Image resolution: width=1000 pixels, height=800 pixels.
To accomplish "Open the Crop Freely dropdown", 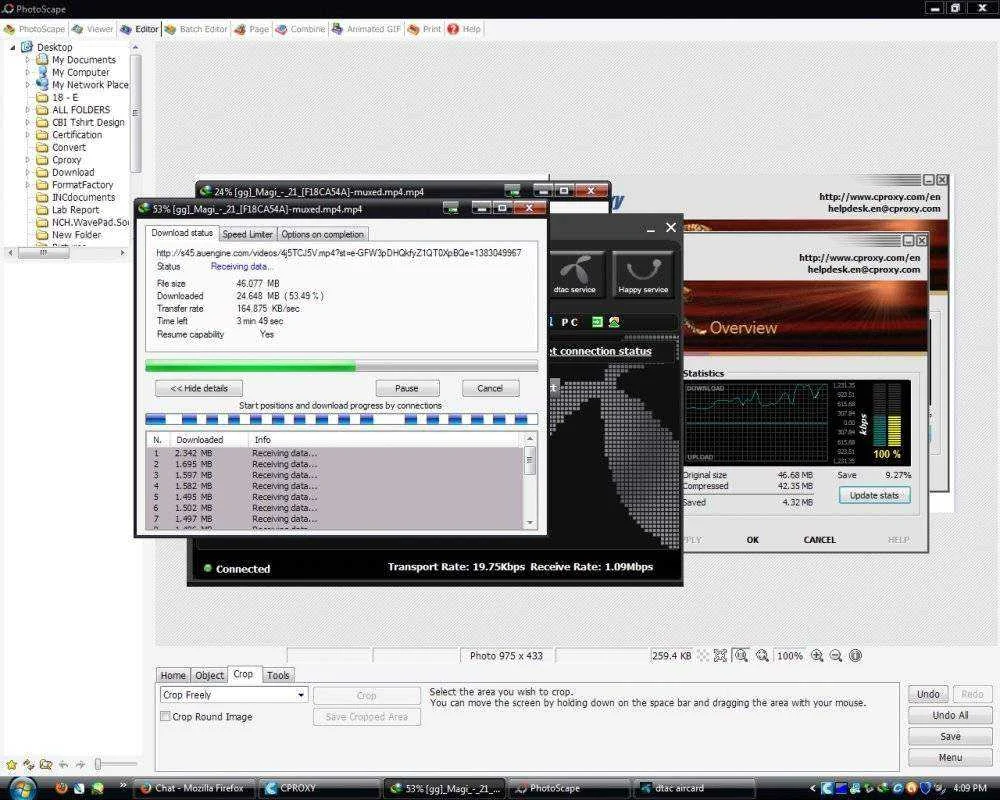I will (233, 695).
